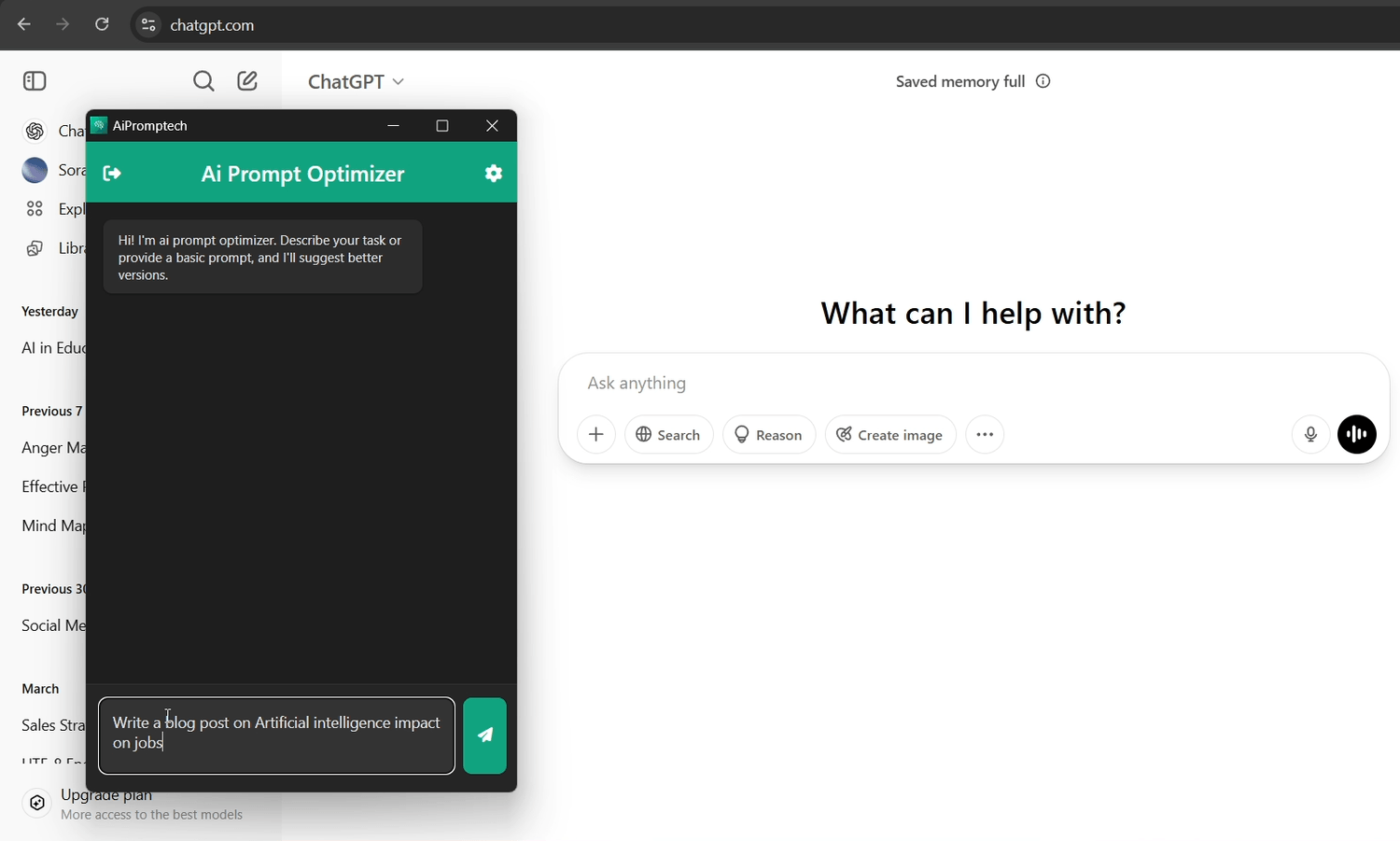Start voice mode with waveform button
1400x841 pixels.
1357,435
